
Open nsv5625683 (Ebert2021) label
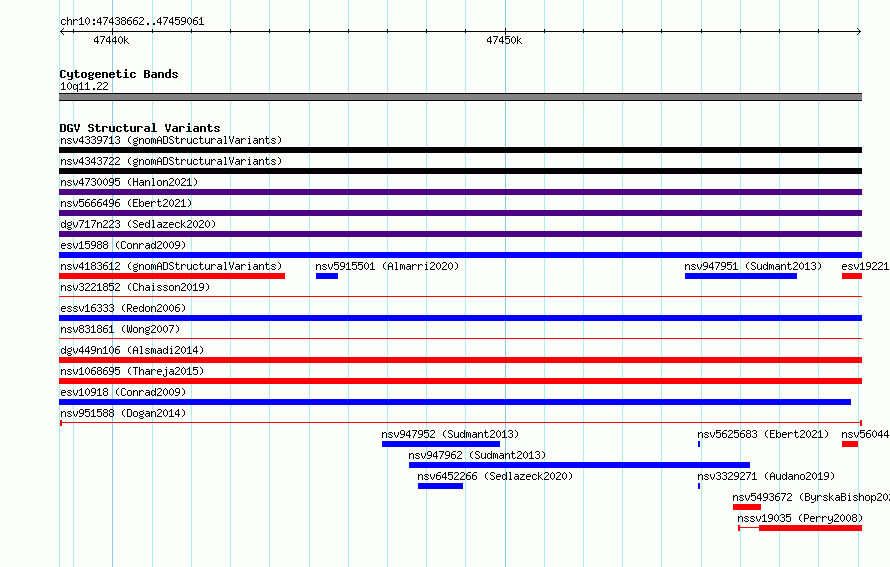coord(763,434)
